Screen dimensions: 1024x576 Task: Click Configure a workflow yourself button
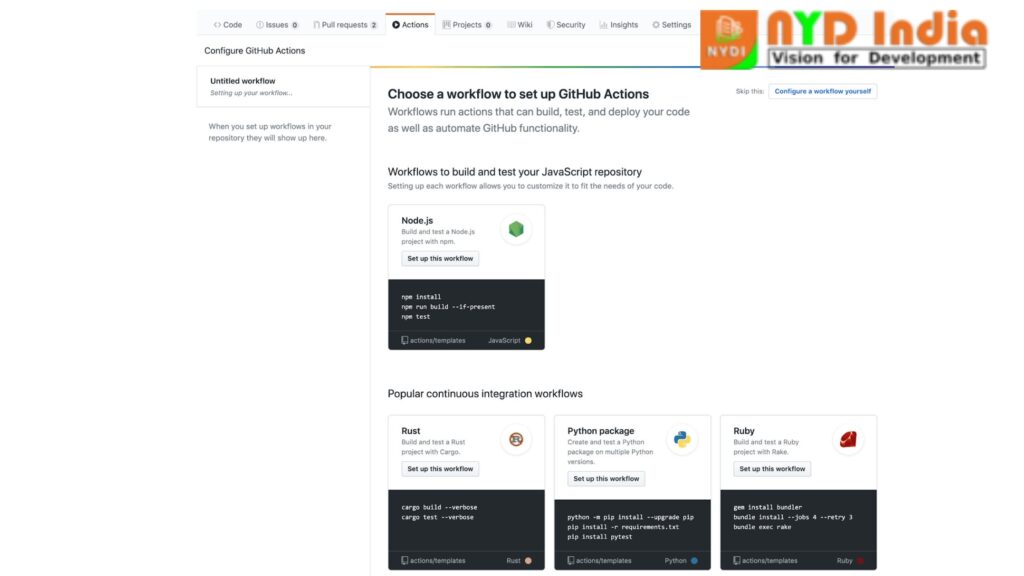tap(822, 91)
